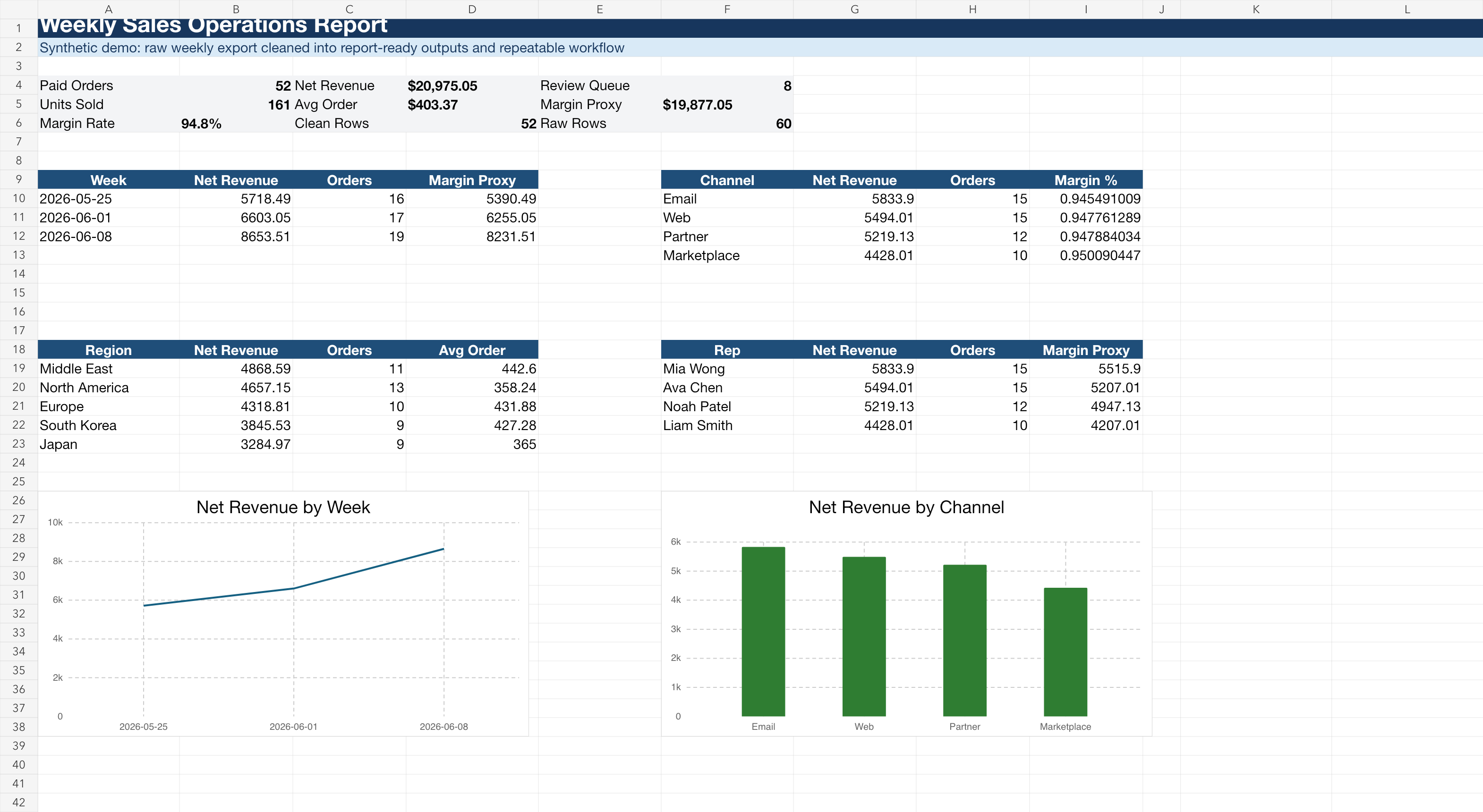1483x812 pixels.
Task: Click the Margin Rate label cell
Action: pos(108,123)
